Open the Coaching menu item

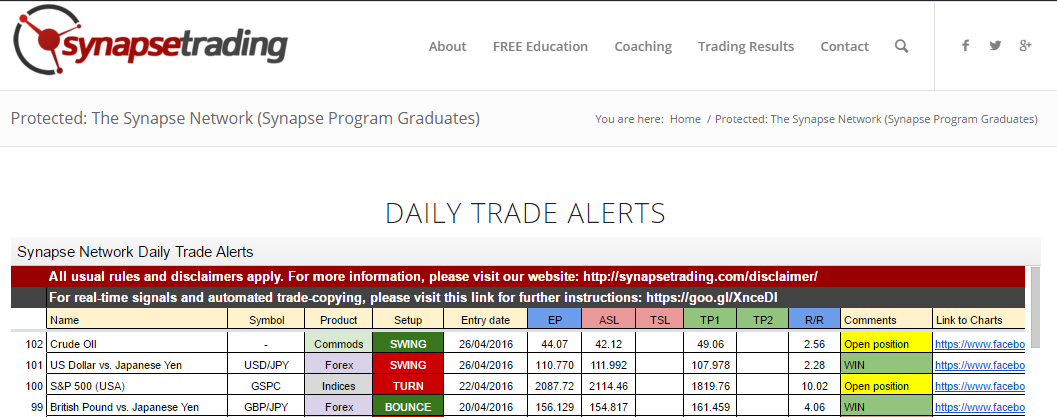[x=643, y=46]
